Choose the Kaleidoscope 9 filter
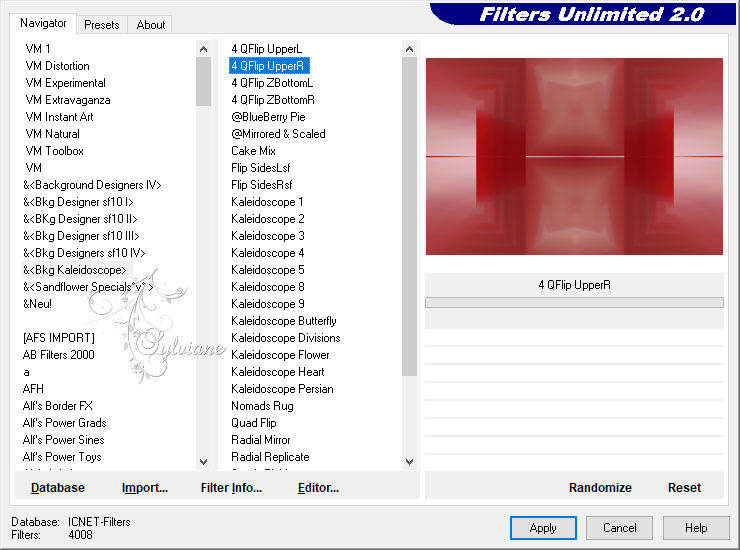Image resolution: width=740 pixels, height=550 pixels. pyautogui.click(x=268, y=304)
